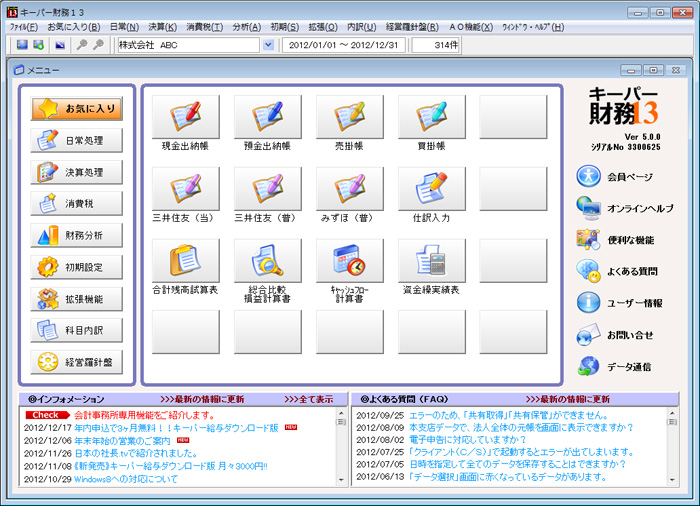The width and height of the screenshot is (700, 506).
Task: Open the ＡＯ機能(X) menu
Action: click(x=471, y=27)
